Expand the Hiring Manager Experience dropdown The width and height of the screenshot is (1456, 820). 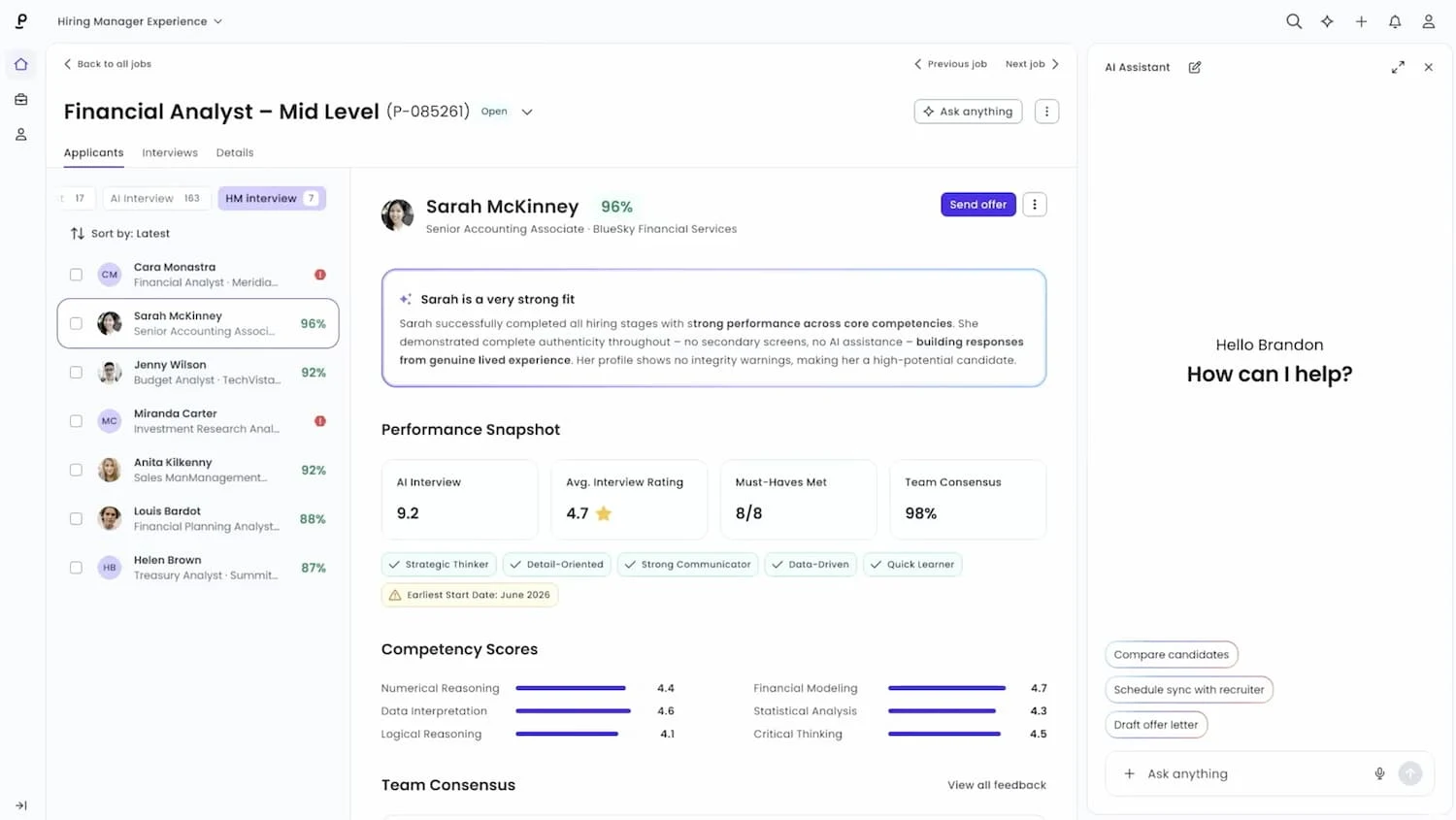[x=140, y=21]
